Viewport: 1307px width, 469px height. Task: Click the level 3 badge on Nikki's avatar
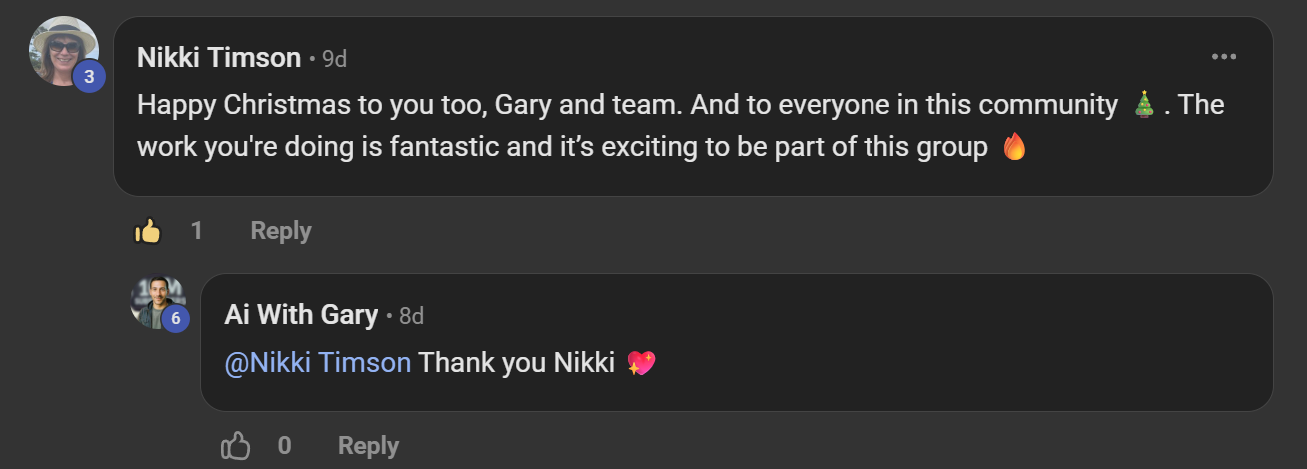89,76
